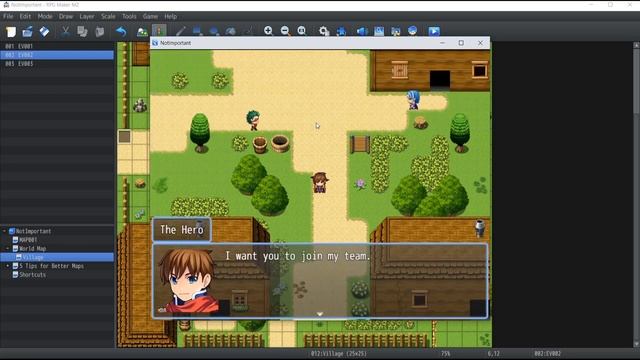Viewport: 640px width, 360px height.
Task: Click The Hero name box
Action: pyautogui.click(x=182, y=230)
